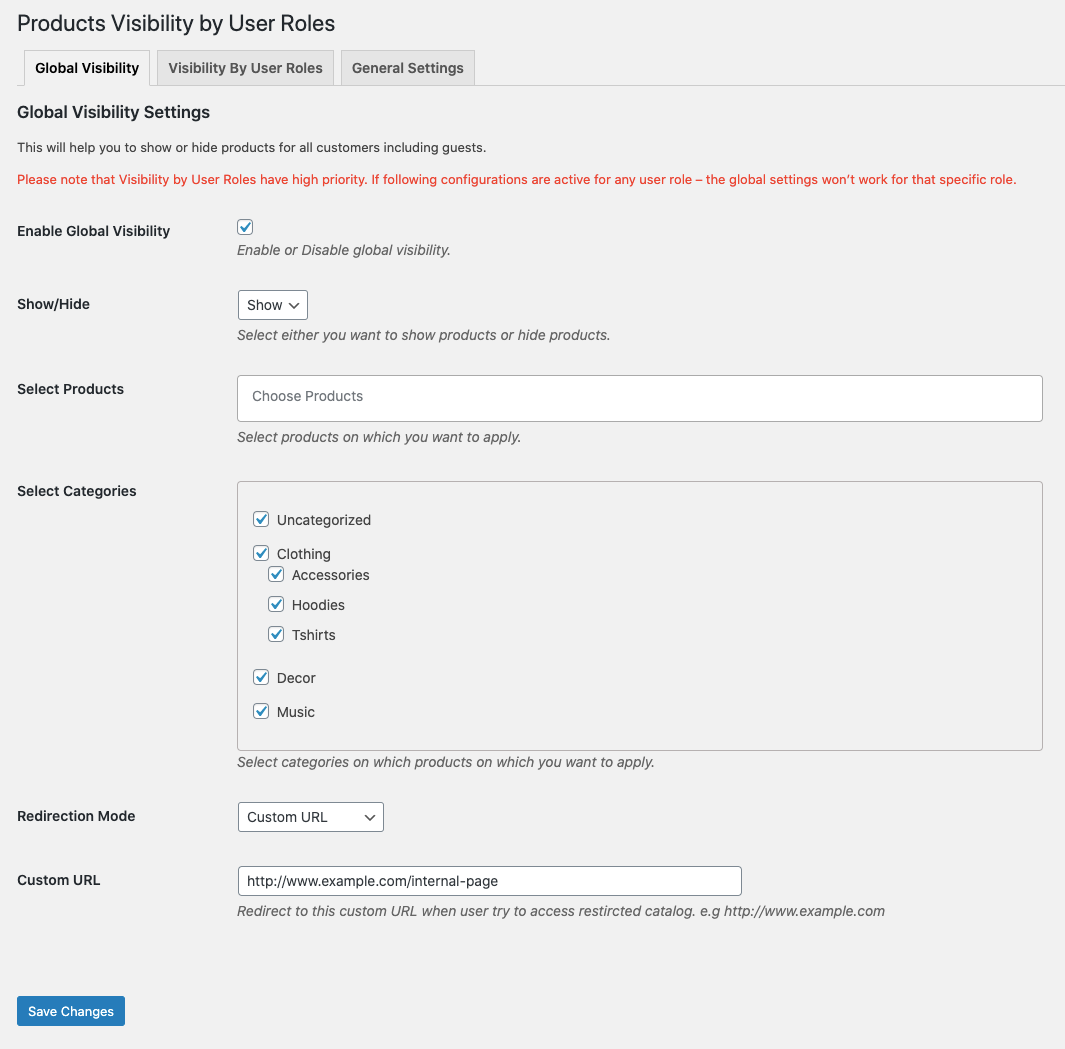Image resolution: width=1065 pixels, height=1049 pixels.
Task: Open the Redirection Mode dropdown
Action: pos(310,817)
